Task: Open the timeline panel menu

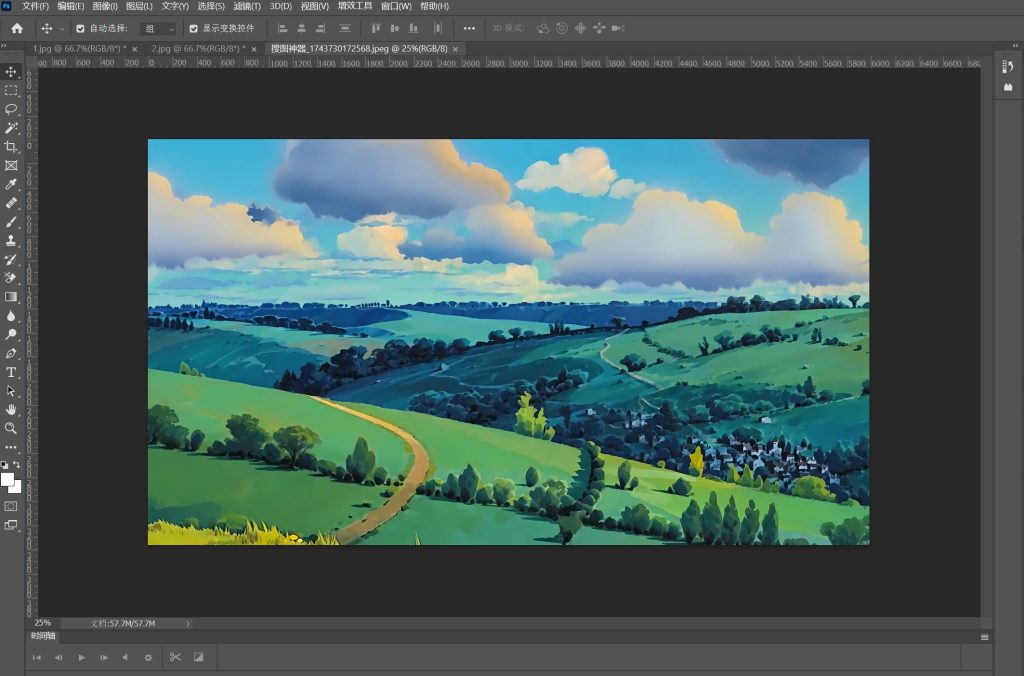Action: [985, 637]
